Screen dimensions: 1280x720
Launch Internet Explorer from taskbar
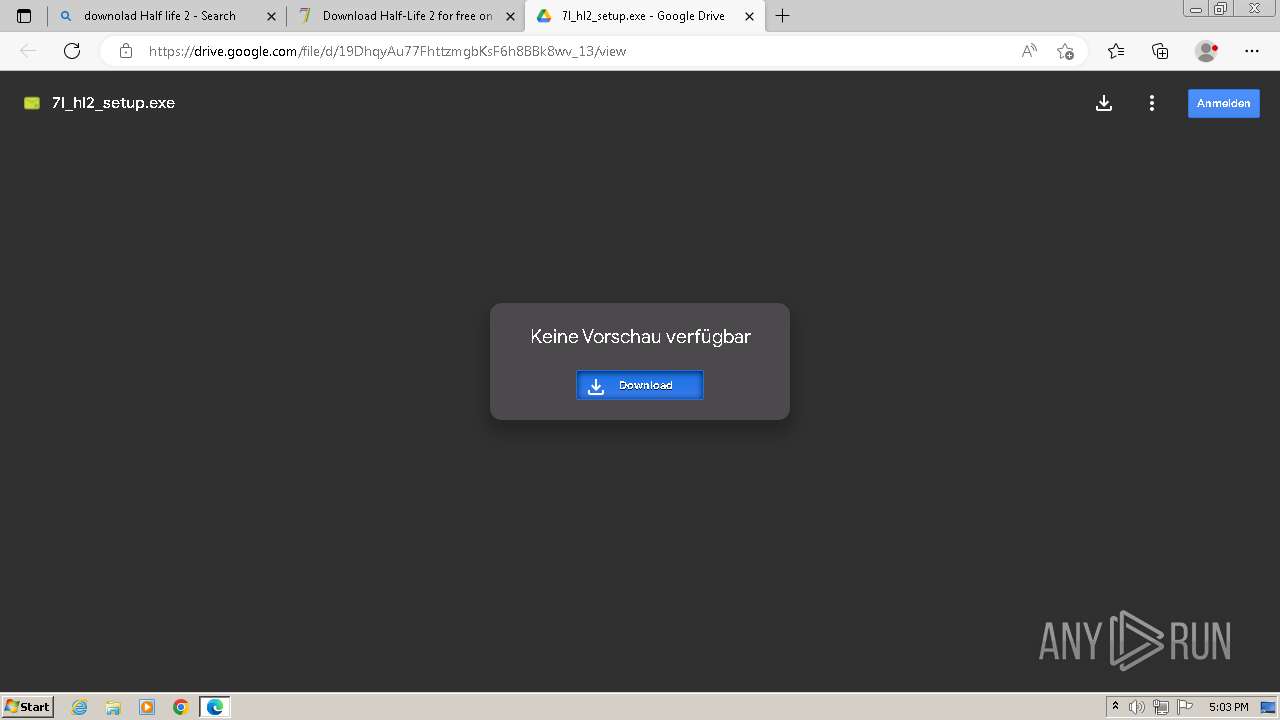pos(80,707)
